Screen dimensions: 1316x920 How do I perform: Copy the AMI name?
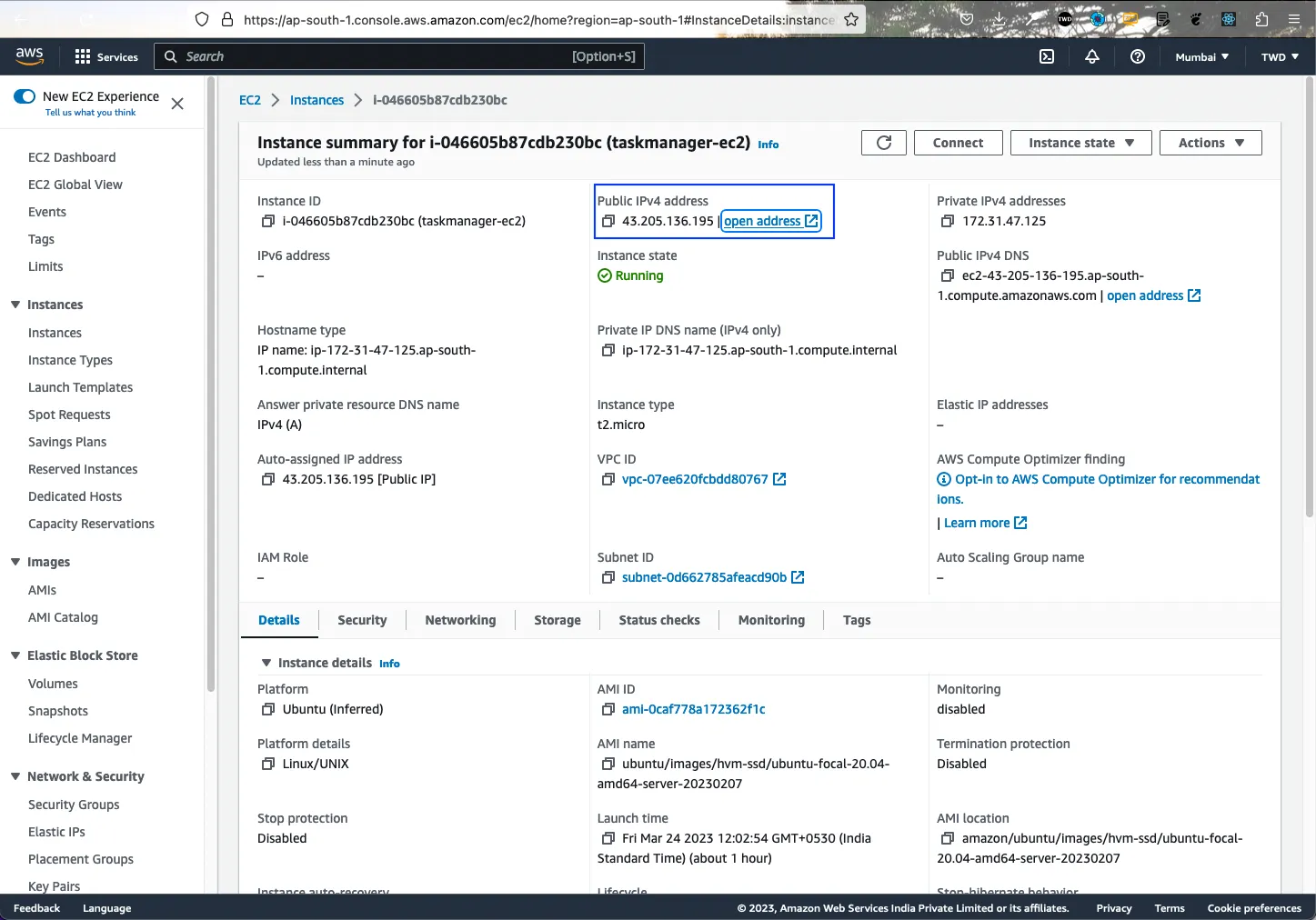click(x=608, y=764)
